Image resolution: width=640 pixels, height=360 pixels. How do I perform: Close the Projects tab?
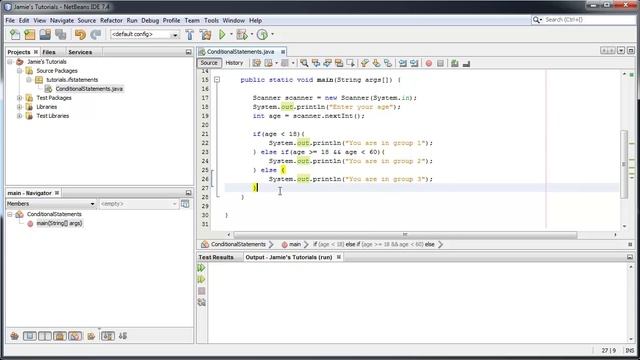pyautogui.click(x=36, y=52)
